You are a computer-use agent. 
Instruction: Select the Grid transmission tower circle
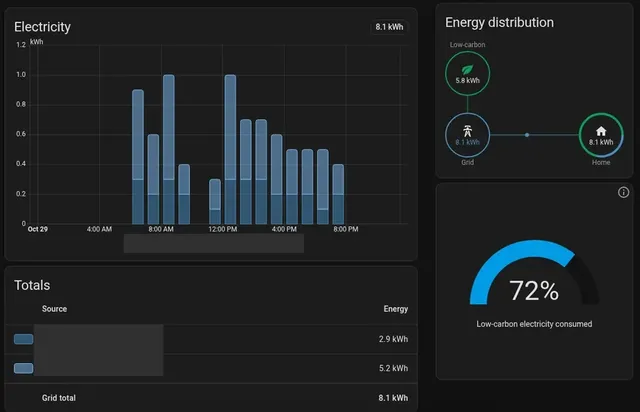pyautogui.click(x=467, y=135)
